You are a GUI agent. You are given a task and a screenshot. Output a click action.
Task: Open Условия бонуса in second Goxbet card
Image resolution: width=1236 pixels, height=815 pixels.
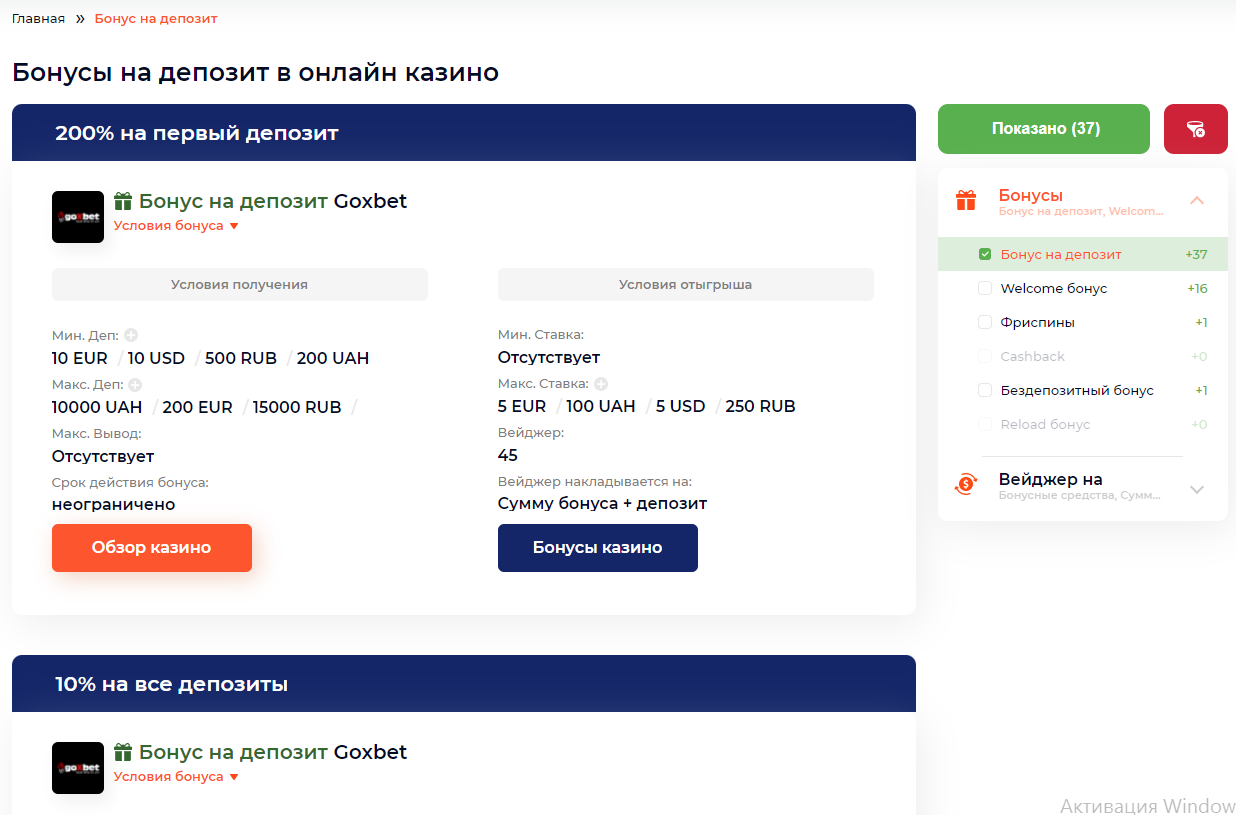[176, 776]
